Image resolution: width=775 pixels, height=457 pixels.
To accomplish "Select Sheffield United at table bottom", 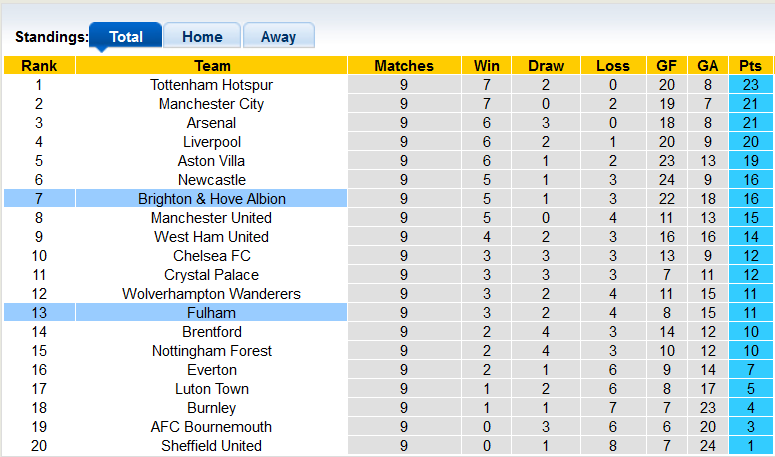I will point(211,446).
